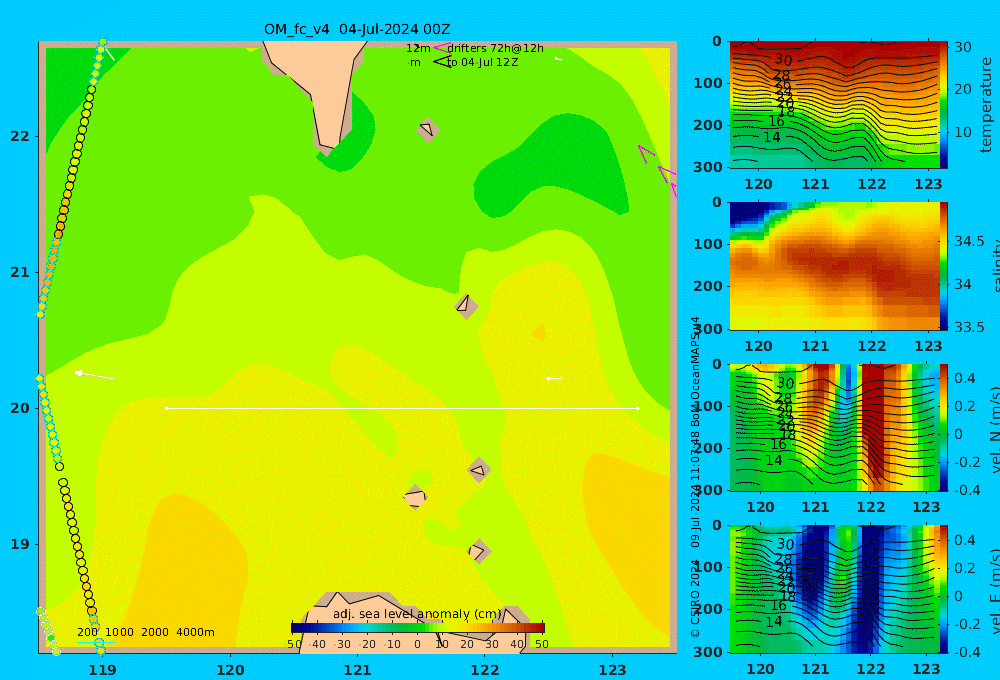This screenshot has width=1000, height=680.
Task: Select the magenta drifter arrow legend symbol
Action: [441, 48]
